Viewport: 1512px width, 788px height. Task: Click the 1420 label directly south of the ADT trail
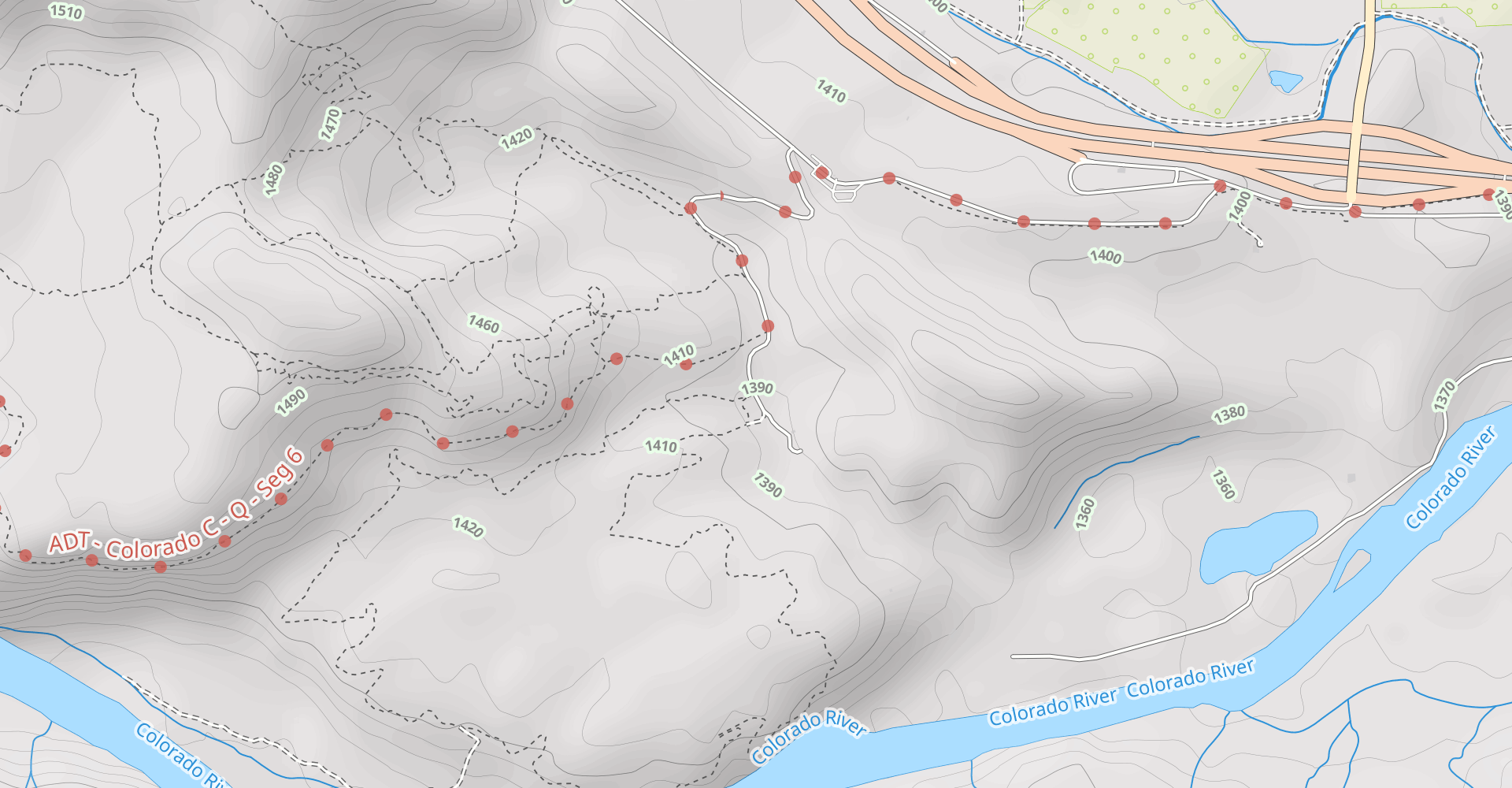tap(468, 526)
